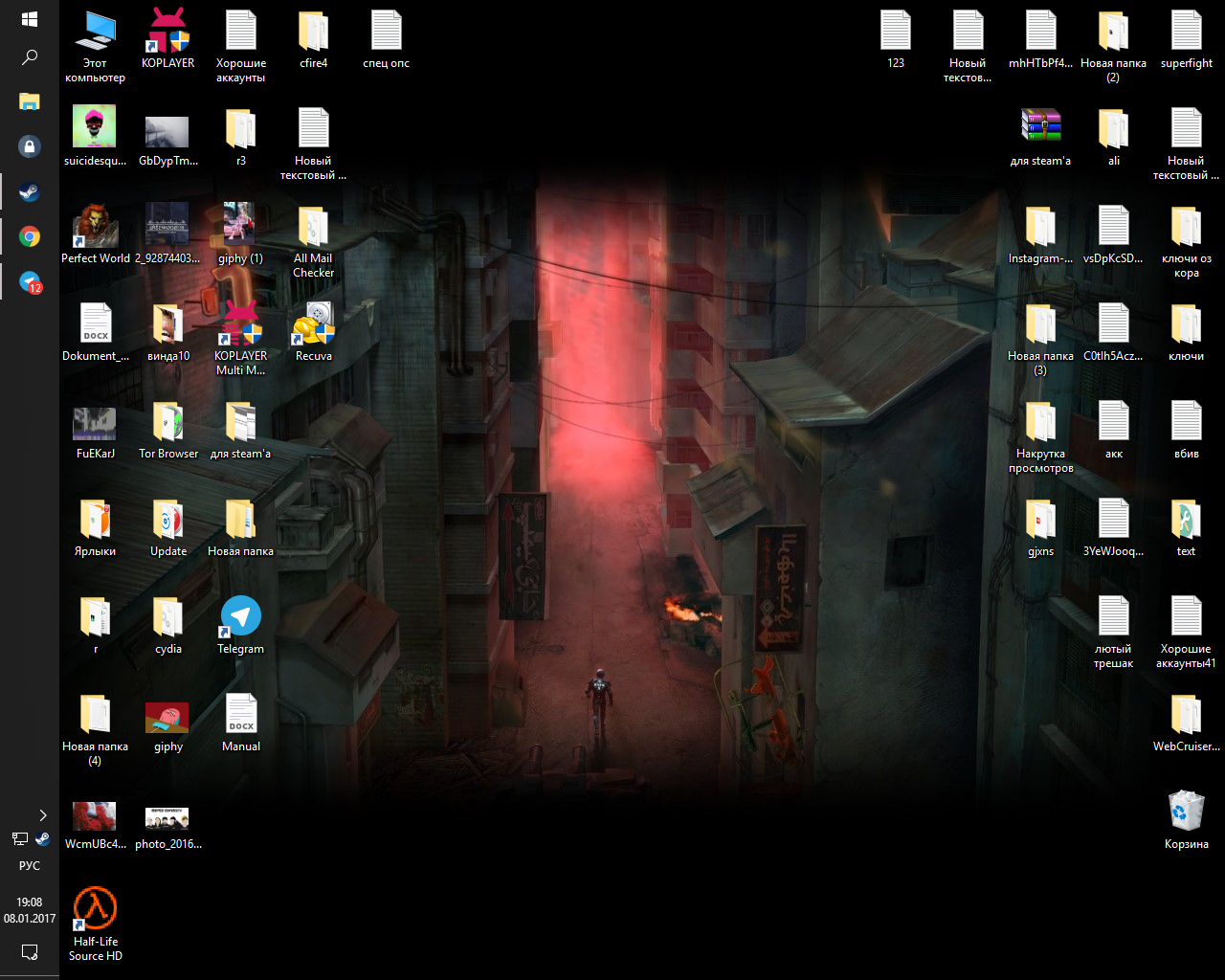
Task: Select the folder named text
Action: [1187, 527]
